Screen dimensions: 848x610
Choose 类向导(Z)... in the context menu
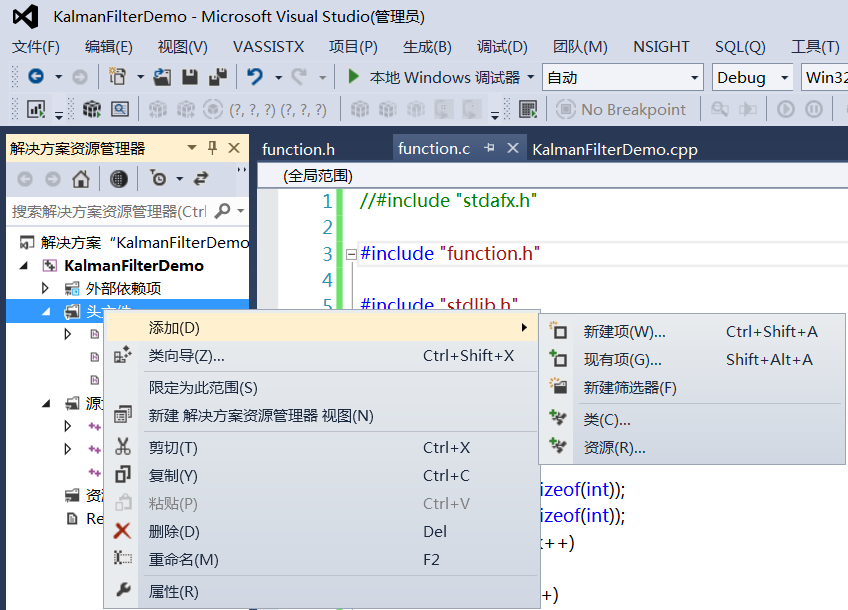[x=322, y=355]
